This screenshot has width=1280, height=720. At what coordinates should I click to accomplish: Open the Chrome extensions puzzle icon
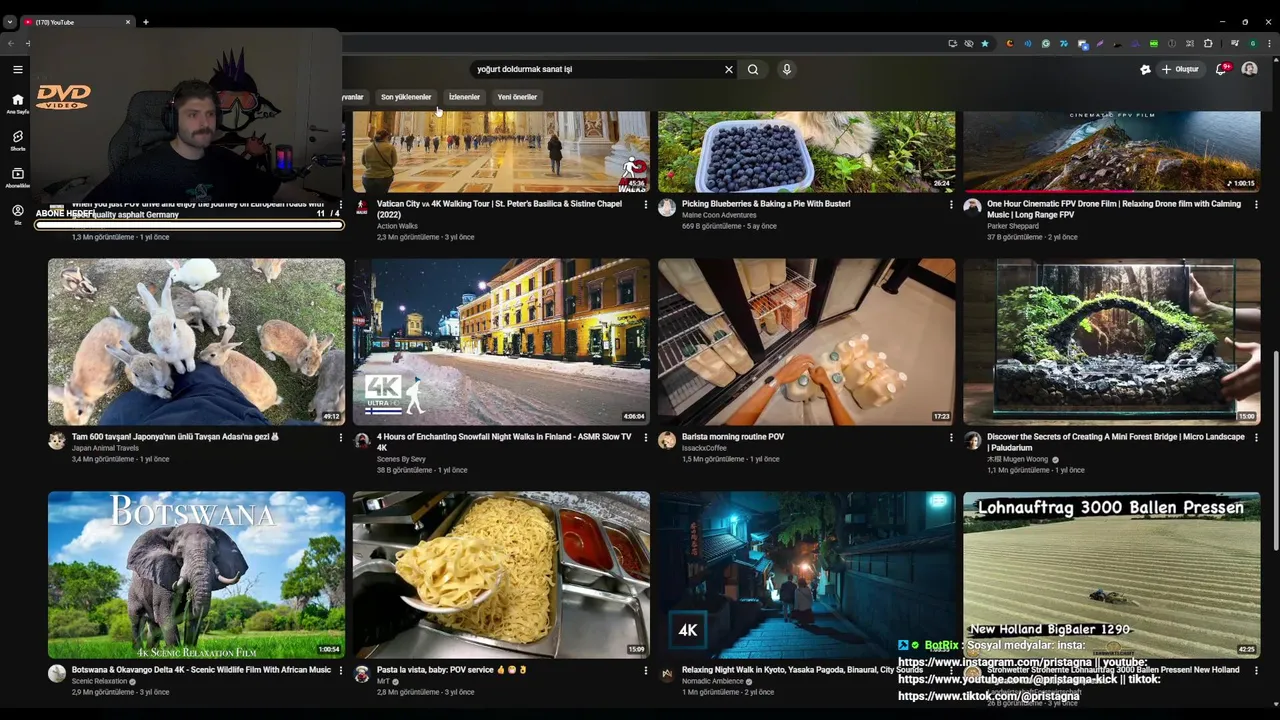click(x=1208, y=43)
